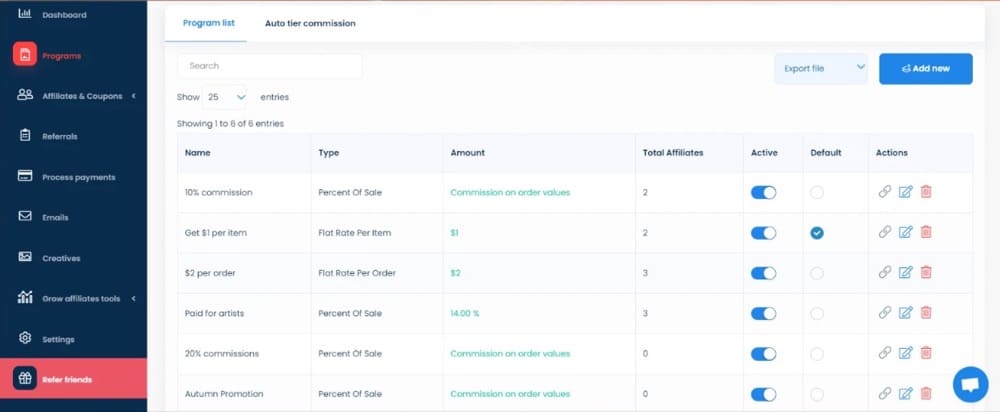Open the live chat bubble icon
The image size is (1000, 412).
[x=969, y=384]
